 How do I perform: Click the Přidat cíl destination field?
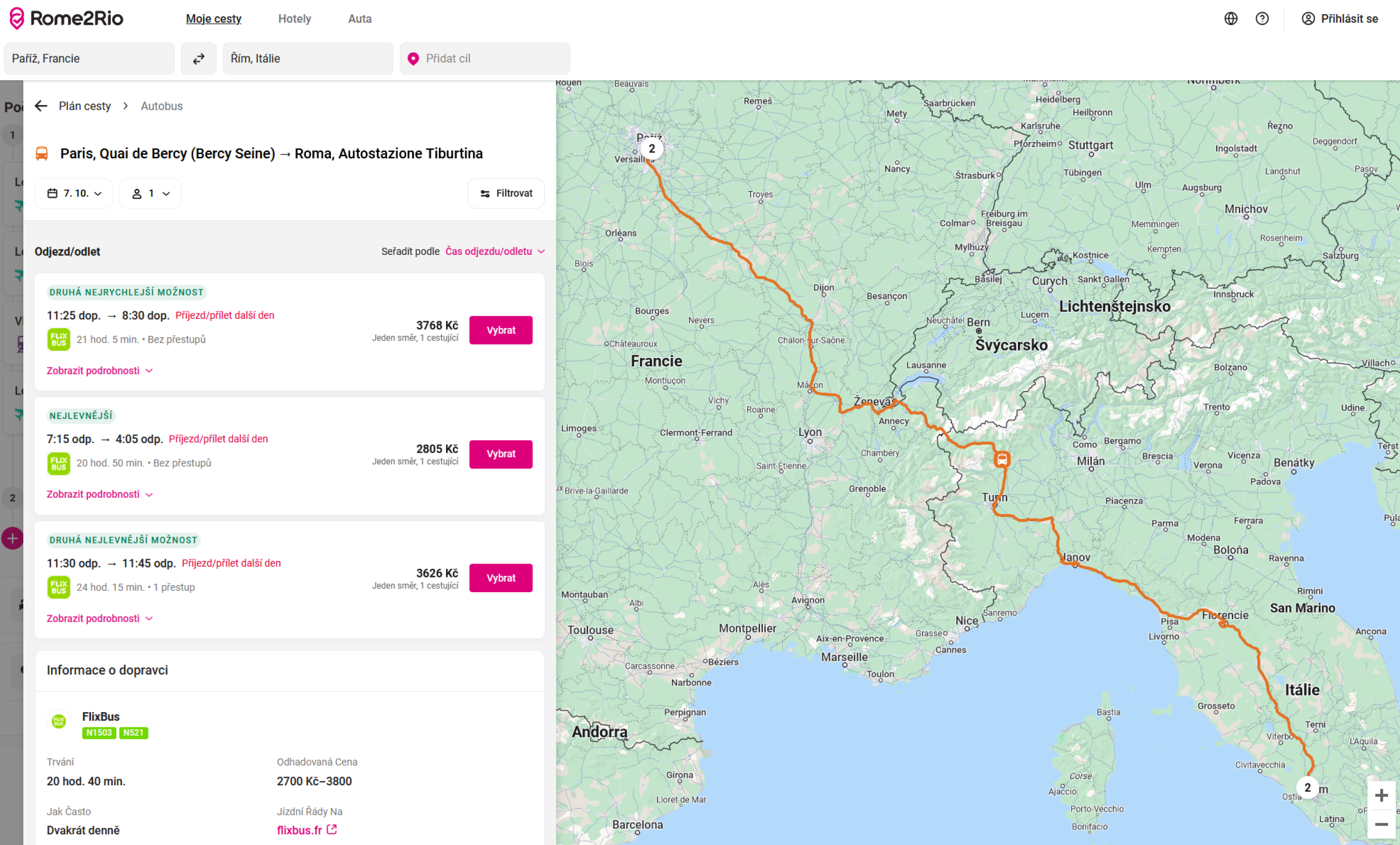485,59
